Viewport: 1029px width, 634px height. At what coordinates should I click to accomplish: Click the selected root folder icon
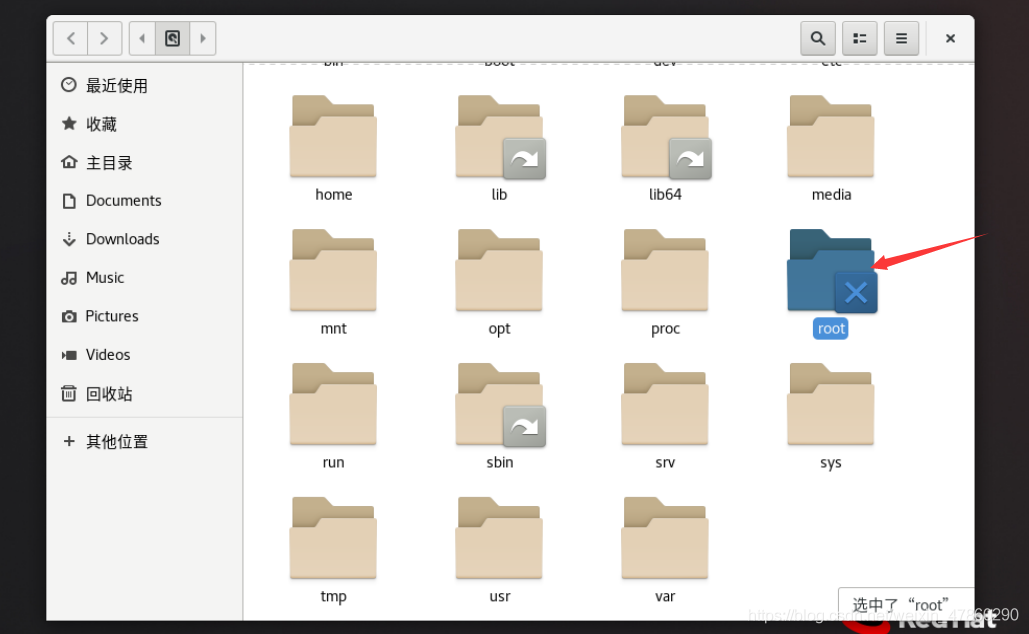(831, 270)
